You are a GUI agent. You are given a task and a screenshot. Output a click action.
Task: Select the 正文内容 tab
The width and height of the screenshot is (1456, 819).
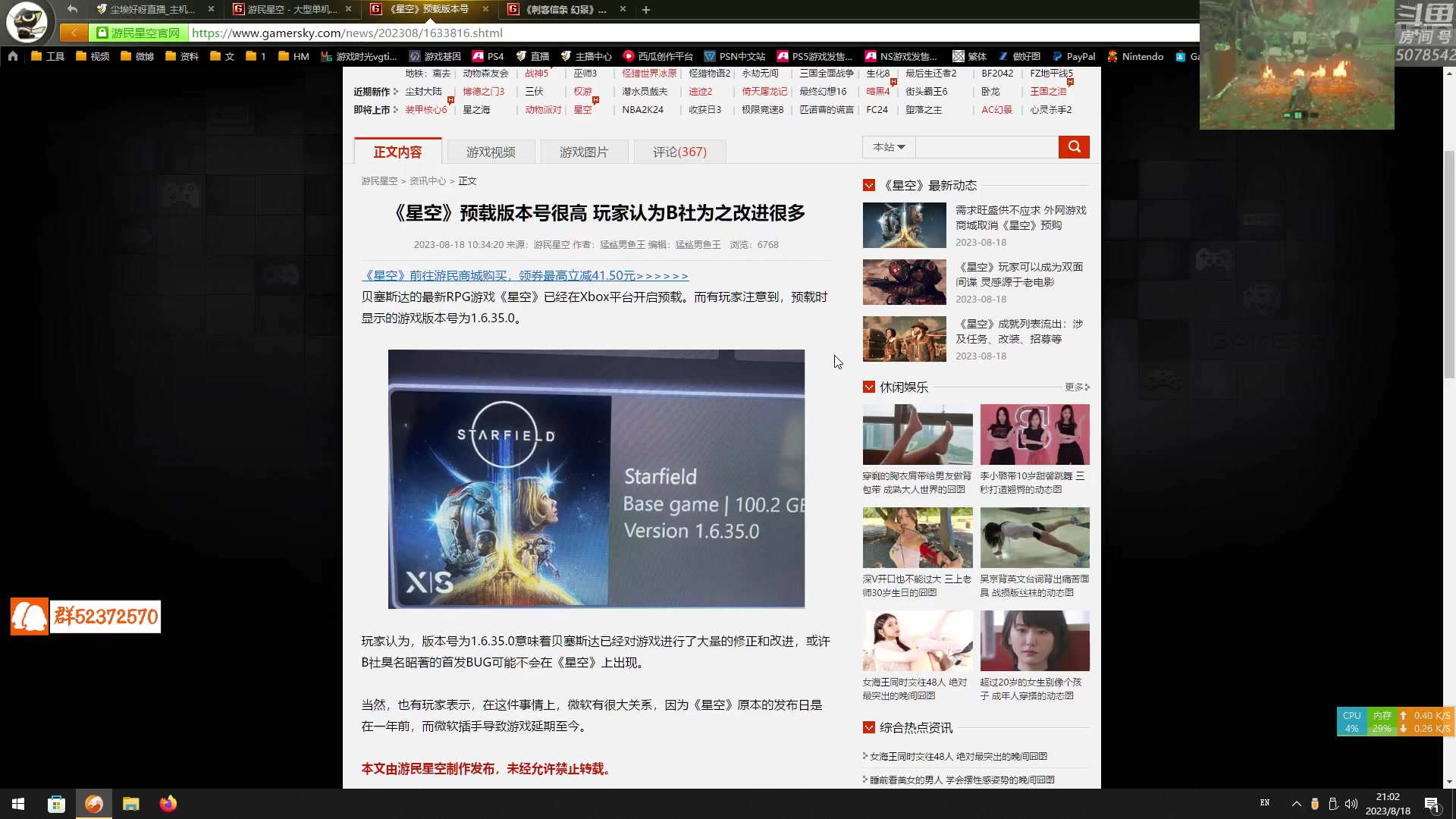[x=397, y=152]
